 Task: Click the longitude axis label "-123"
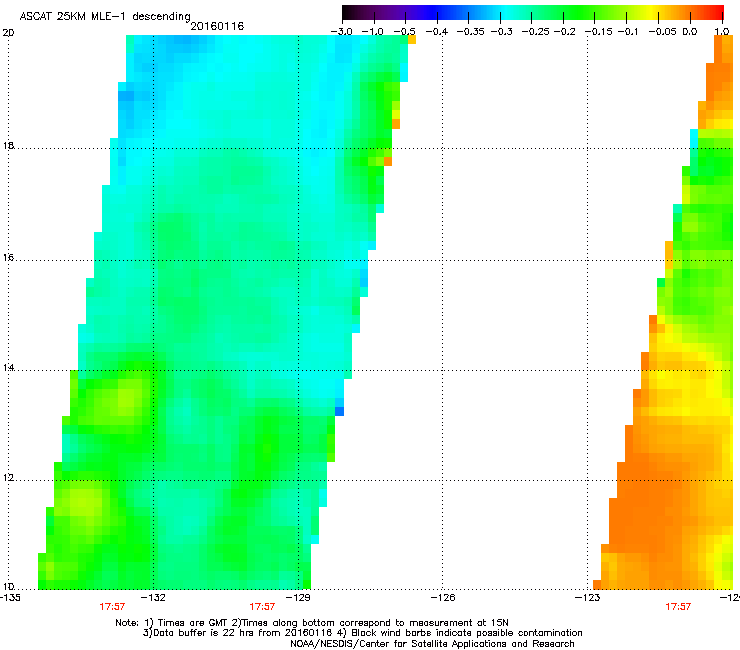[588, 598]
